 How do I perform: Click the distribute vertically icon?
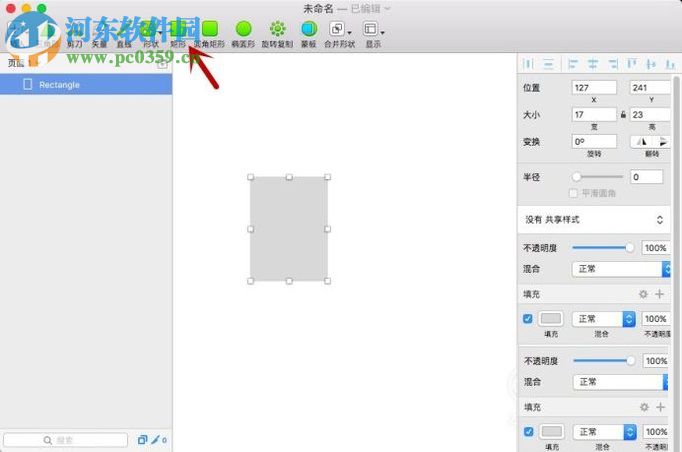(548, 64)
